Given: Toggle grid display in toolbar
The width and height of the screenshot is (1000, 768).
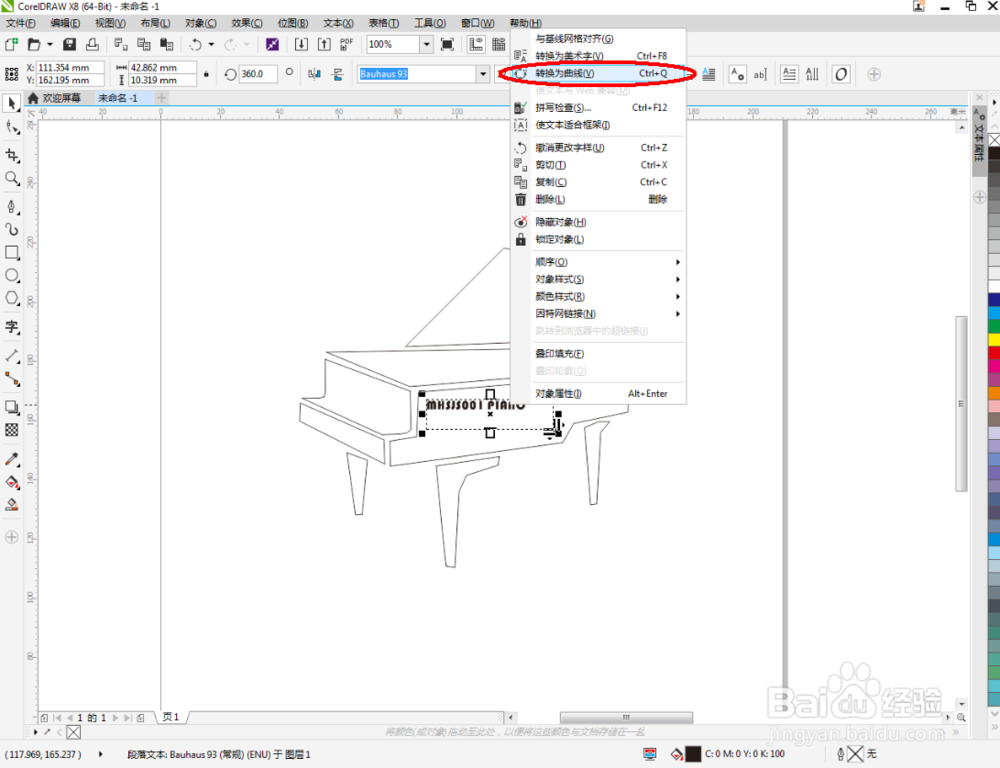Looking at the screenshot, I should [499, 44].
